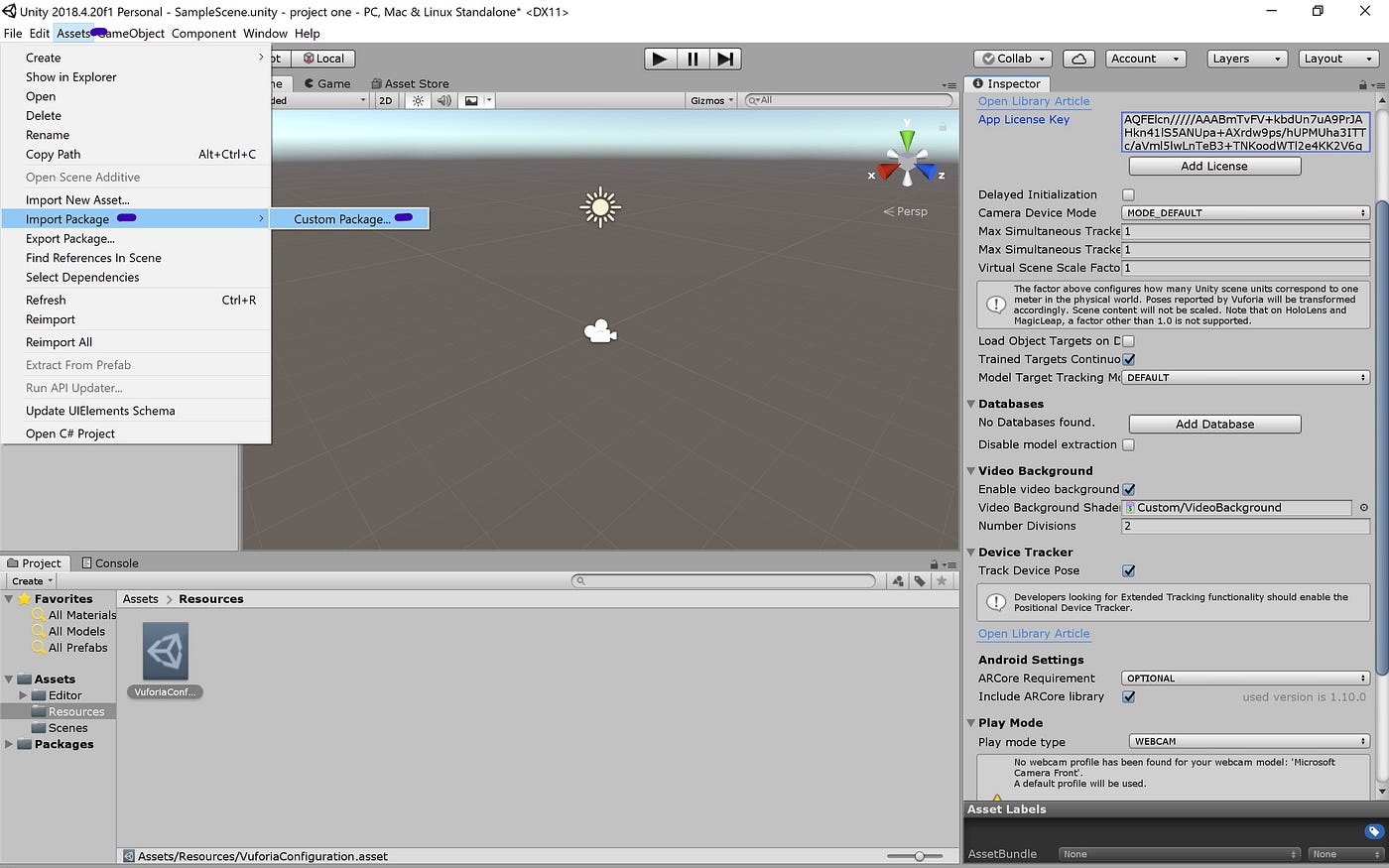Open the Layout dropdown
The image size is (1389, 868).
[1337, 59]
